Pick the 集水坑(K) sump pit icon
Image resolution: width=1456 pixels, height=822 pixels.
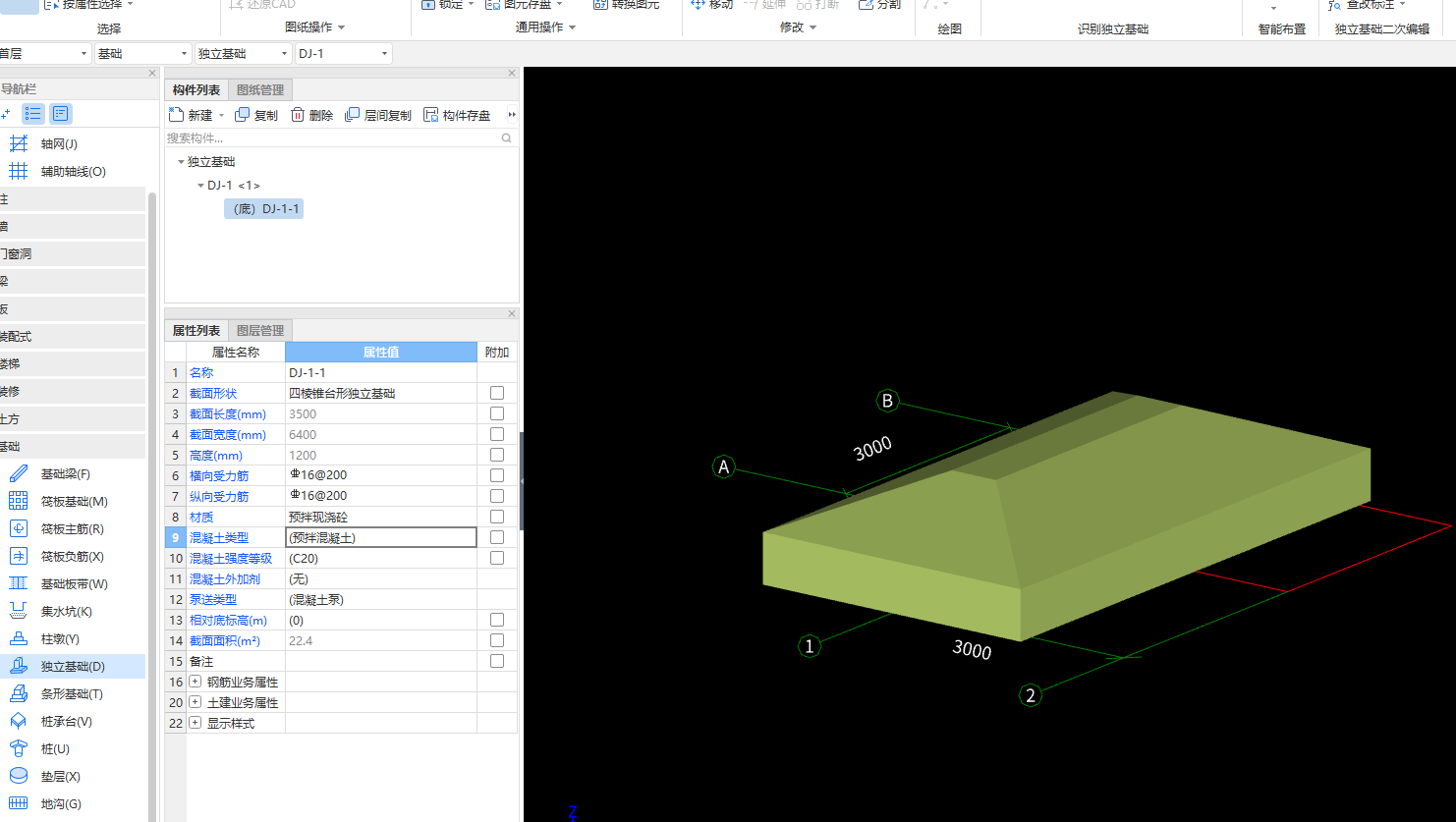[19, 612]
